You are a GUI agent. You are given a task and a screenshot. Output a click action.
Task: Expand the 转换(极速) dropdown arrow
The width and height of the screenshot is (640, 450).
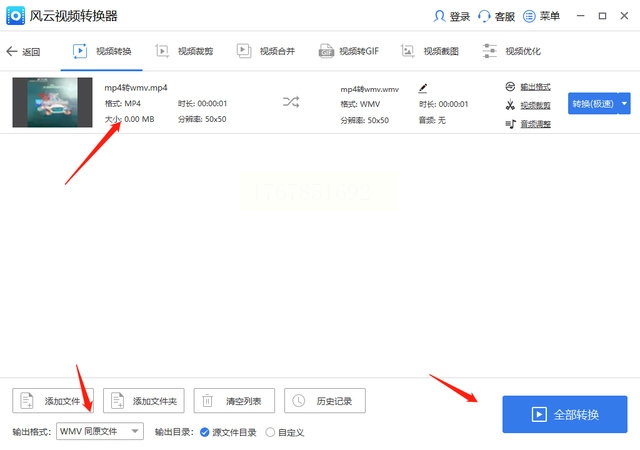(x=624, y=104)
